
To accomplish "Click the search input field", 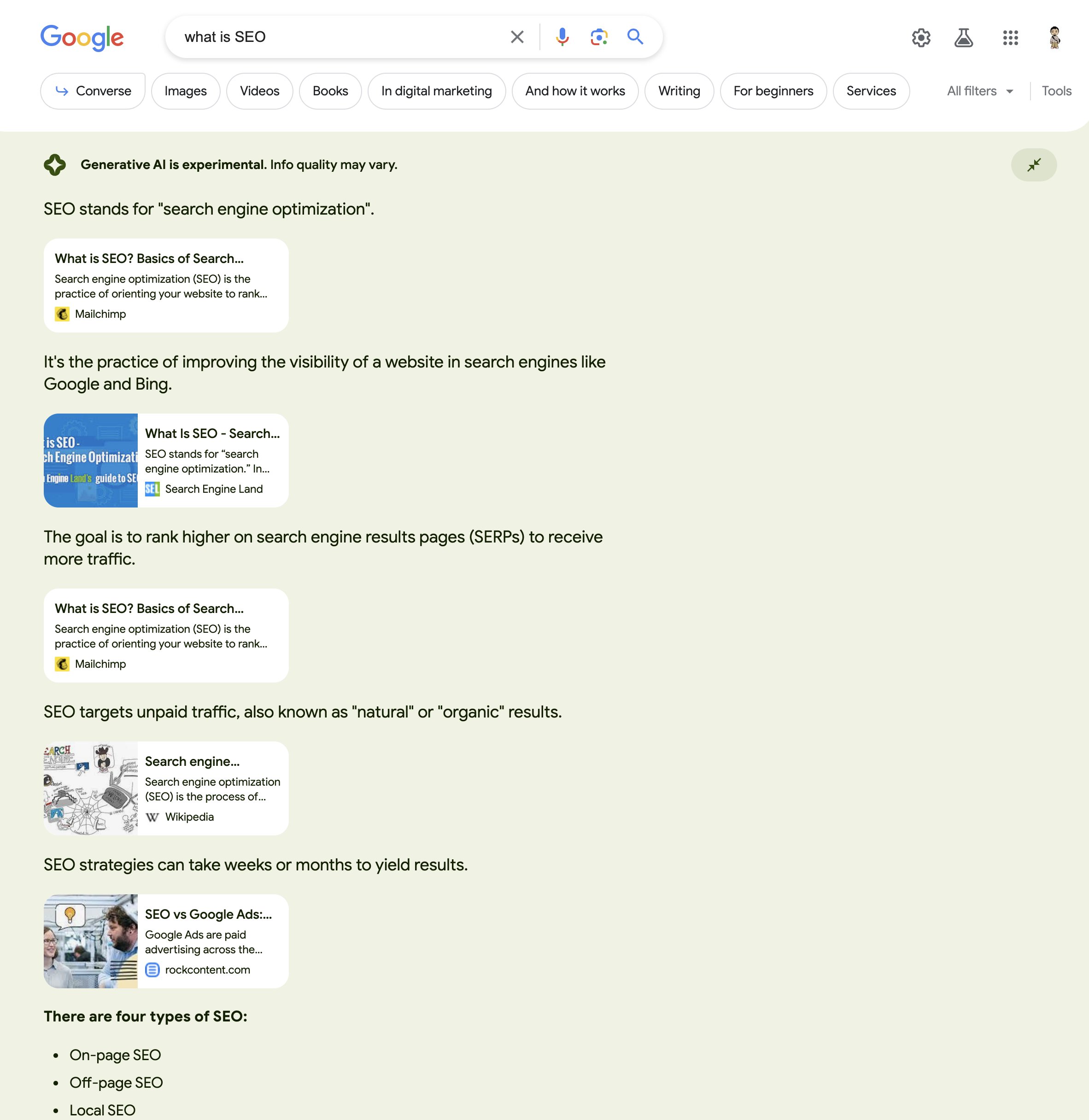I will pyautogui.click(x=339, y=37).
